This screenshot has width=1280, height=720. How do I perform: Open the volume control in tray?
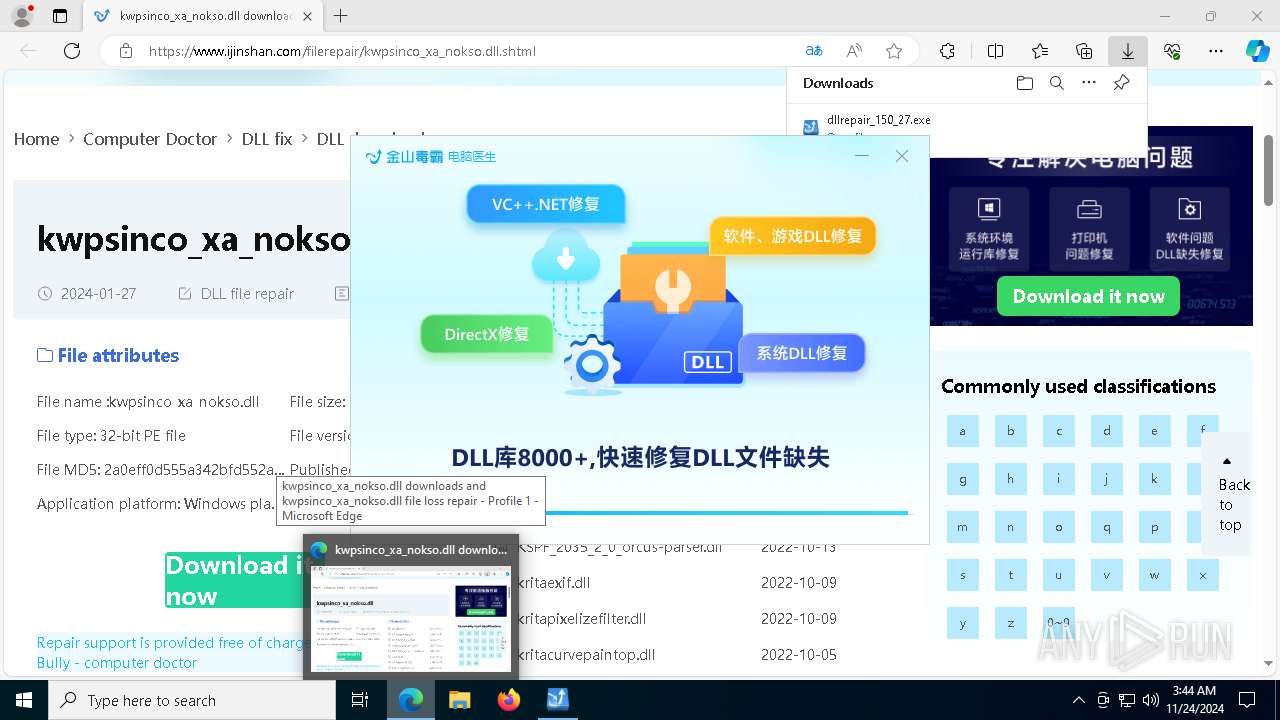[1151, 700]
